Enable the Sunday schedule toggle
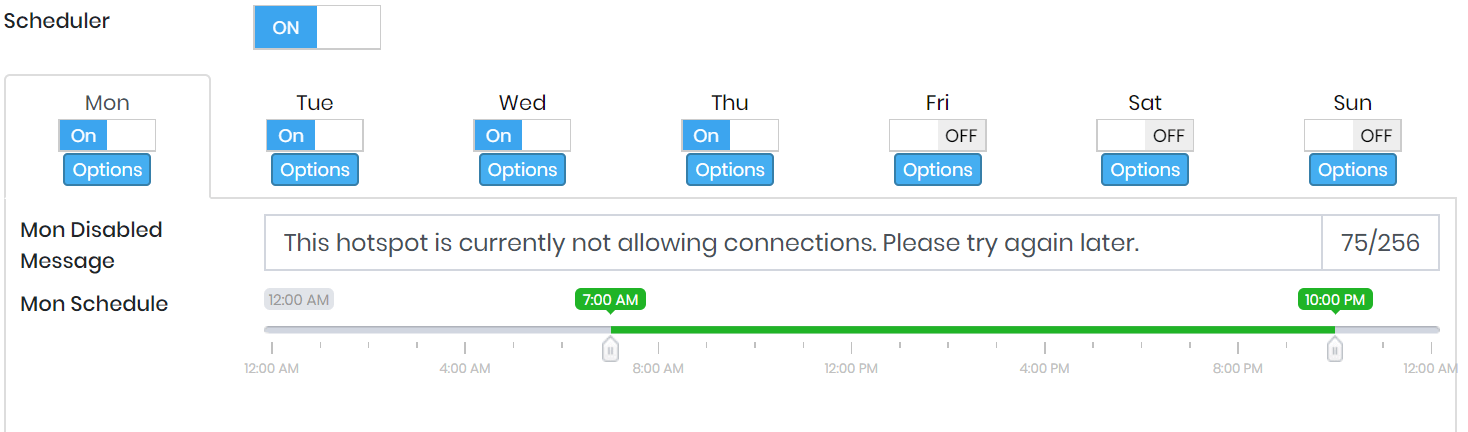 click(1352, 135)
